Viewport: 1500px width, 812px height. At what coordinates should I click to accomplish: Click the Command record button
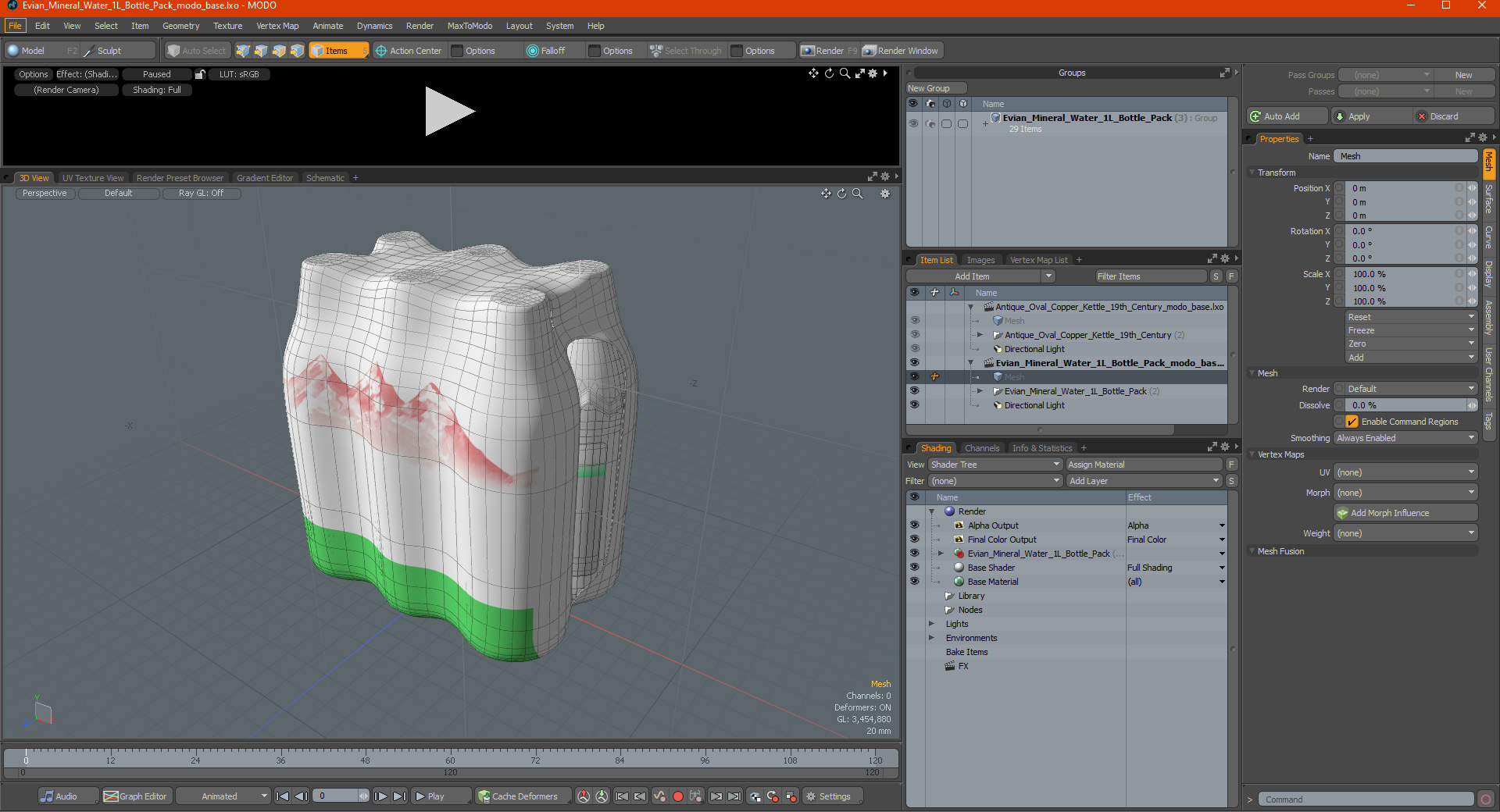(x=1486, y=800)
